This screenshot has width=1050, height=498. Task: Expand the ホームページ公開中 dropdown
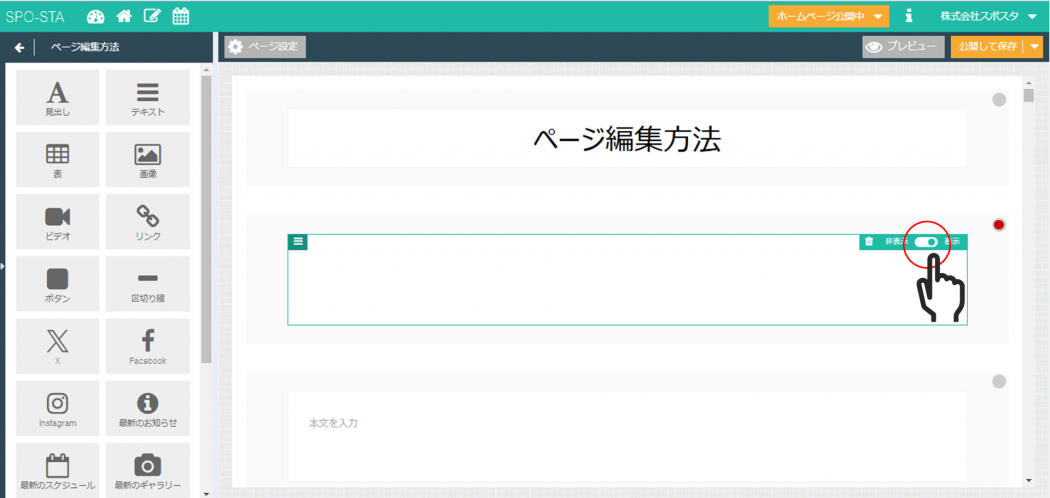click(x=828, y=16)
